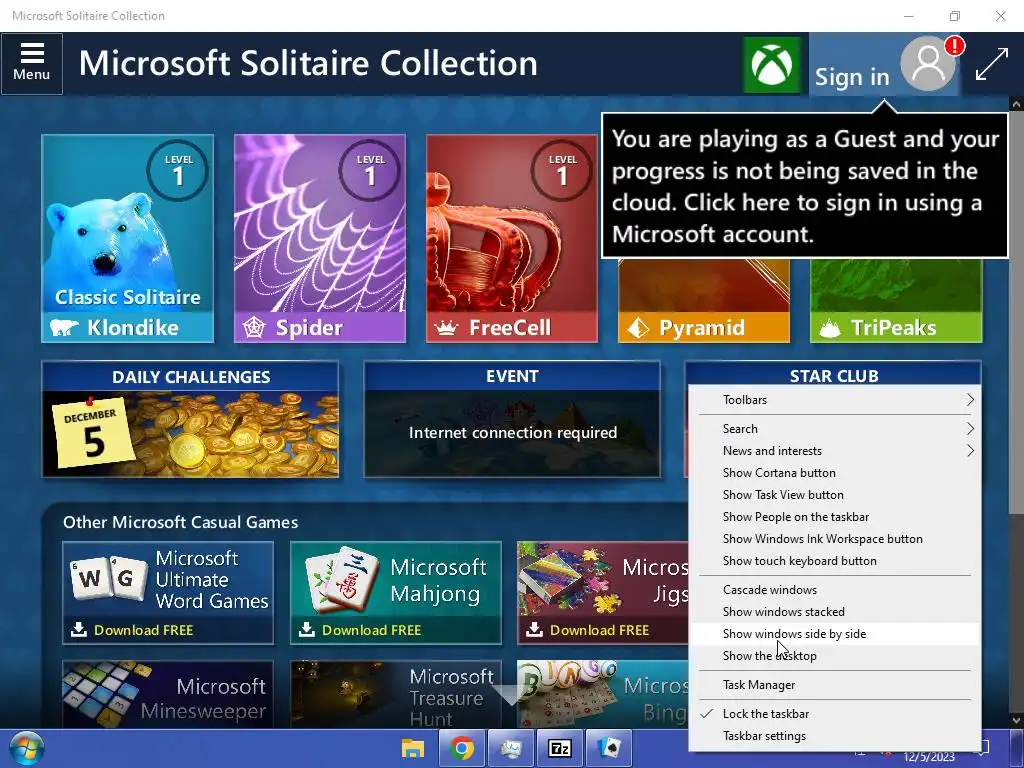
Task: Select Show the desktop
Action: (835, 656)
